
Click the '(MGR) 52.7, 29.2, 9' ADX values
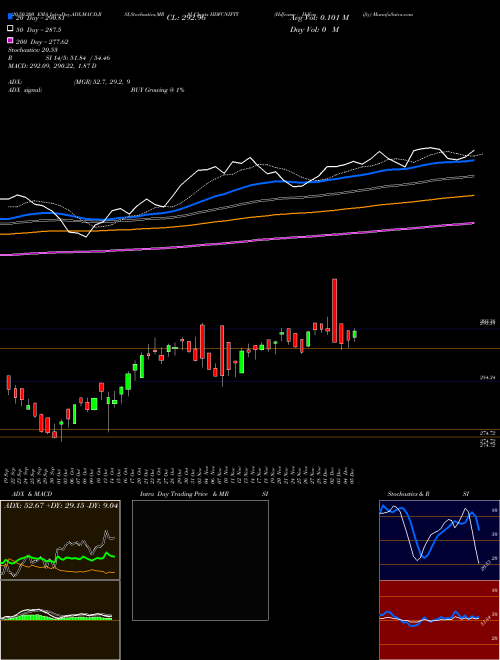tap(102, 82)
